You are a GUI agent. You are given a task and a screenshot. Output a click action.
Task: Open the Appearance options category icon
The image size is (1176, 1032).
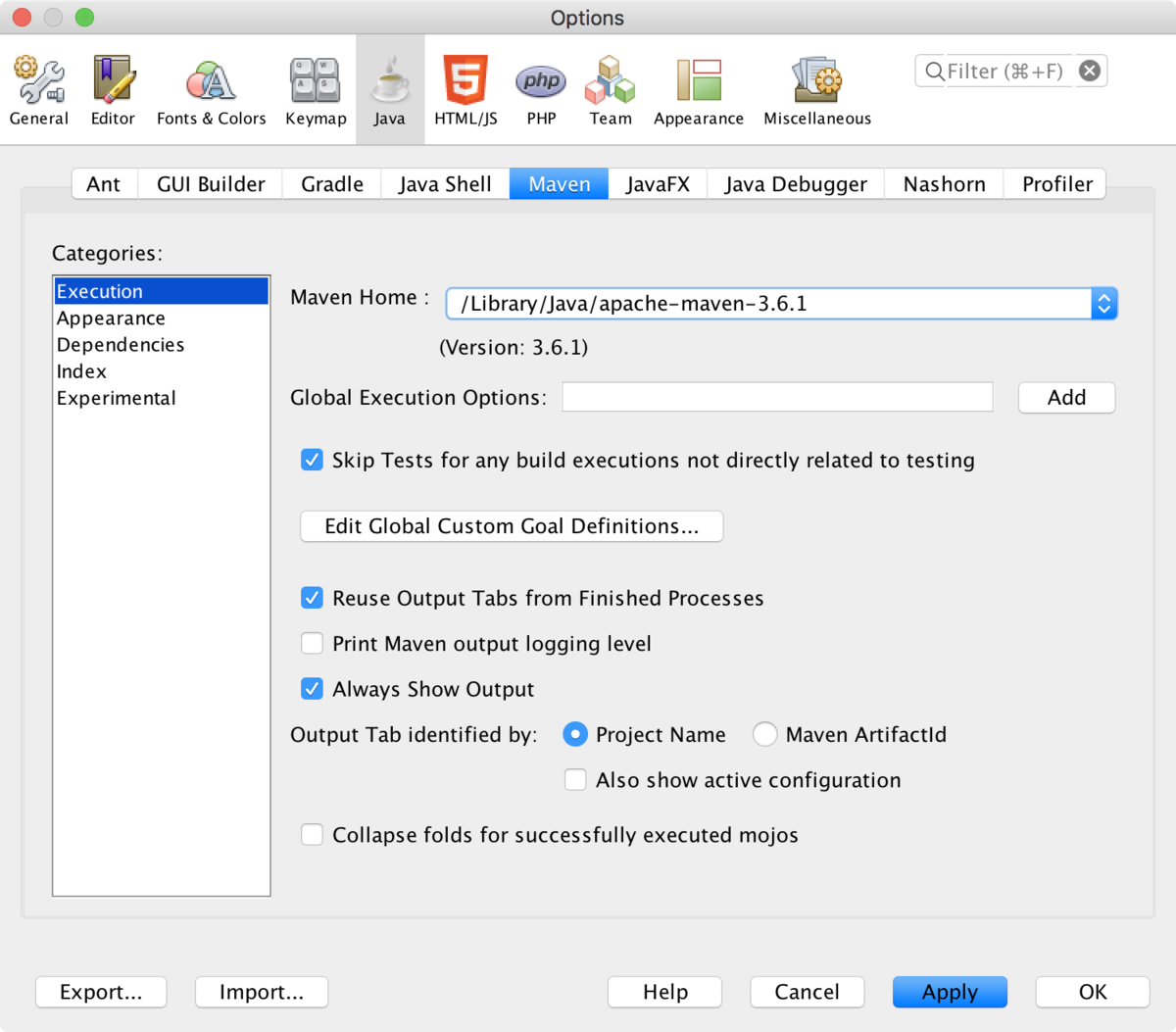pos(699,91)
